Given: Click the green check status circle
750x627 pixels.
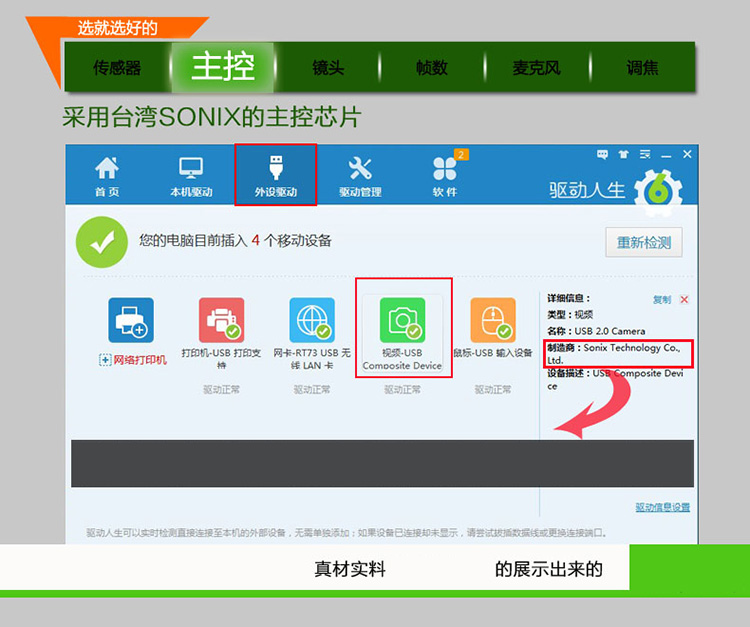Looking at the screenshot, I should click(x=101, y=242).
